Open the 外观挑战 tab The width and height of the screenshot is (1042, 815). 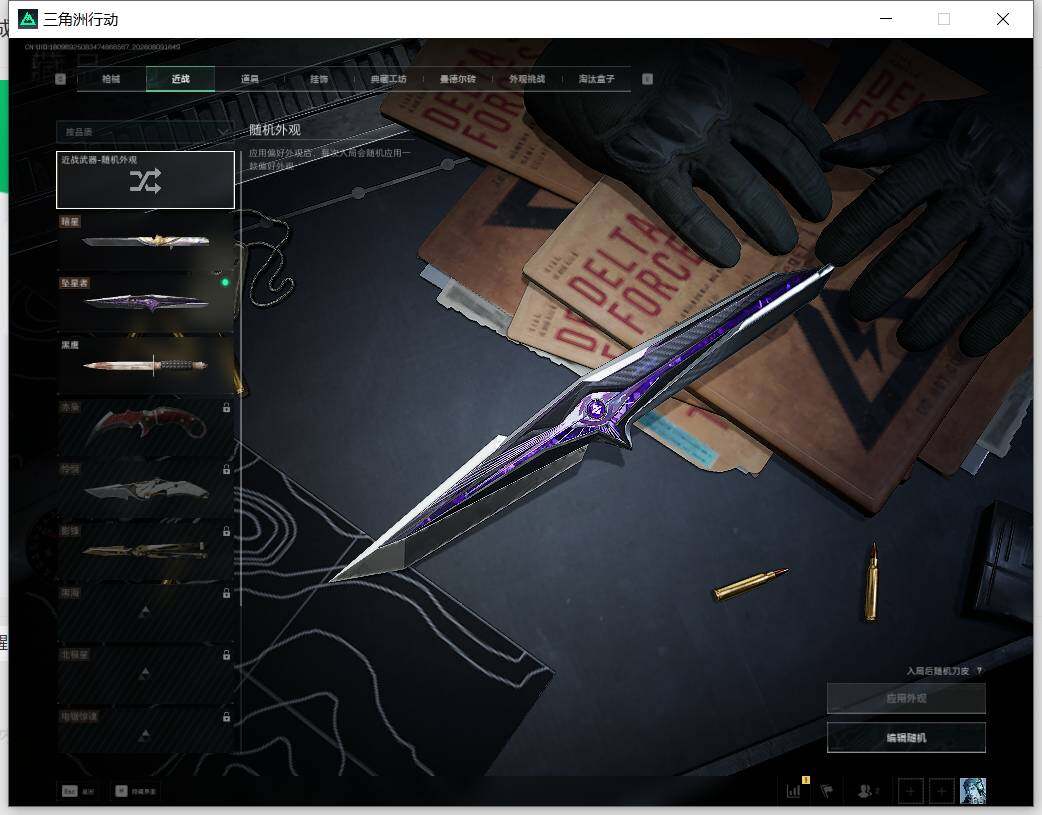click(527, 79)
